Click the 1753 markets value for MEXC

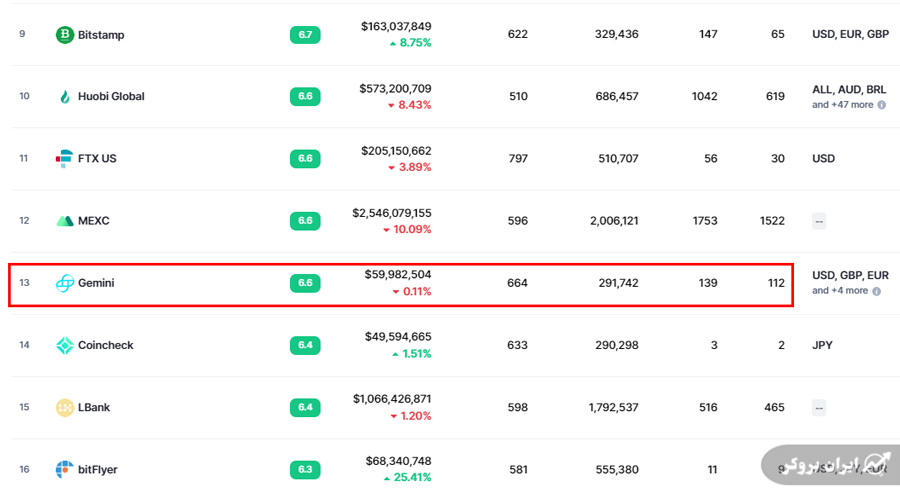coord(705,221)
